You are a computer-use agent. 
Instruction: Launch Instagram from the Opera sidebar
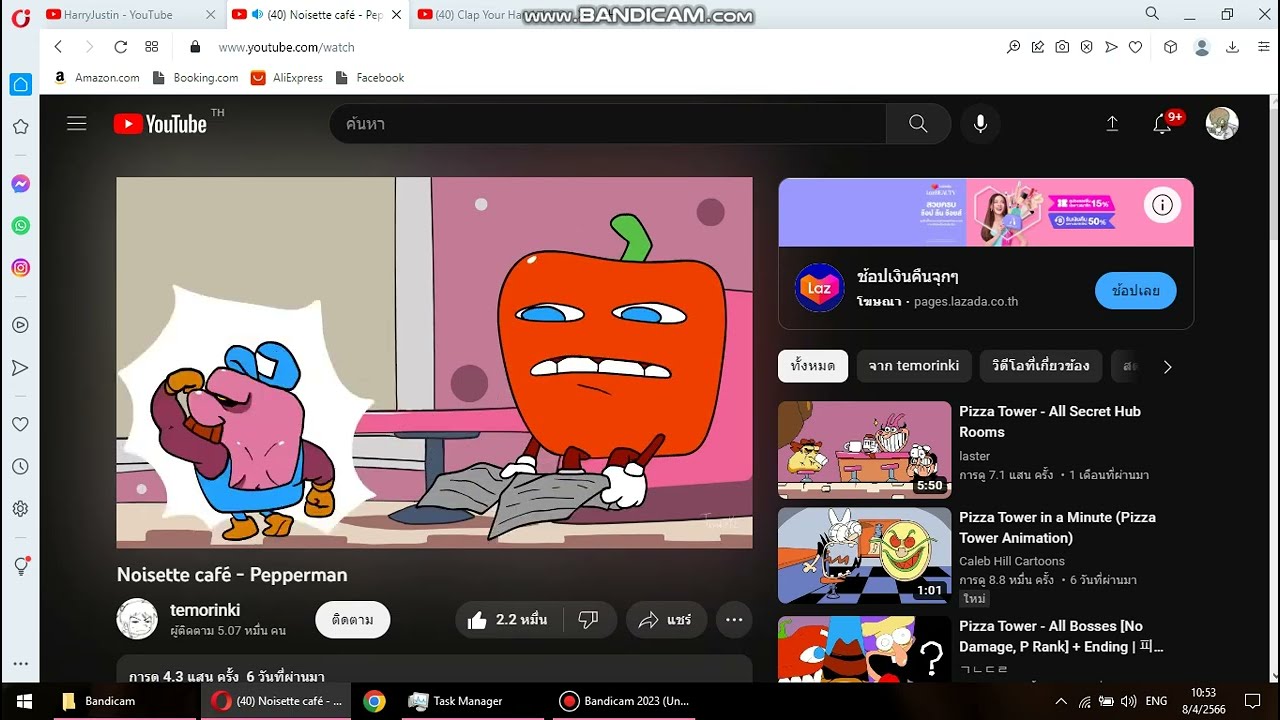coord(20,268)
